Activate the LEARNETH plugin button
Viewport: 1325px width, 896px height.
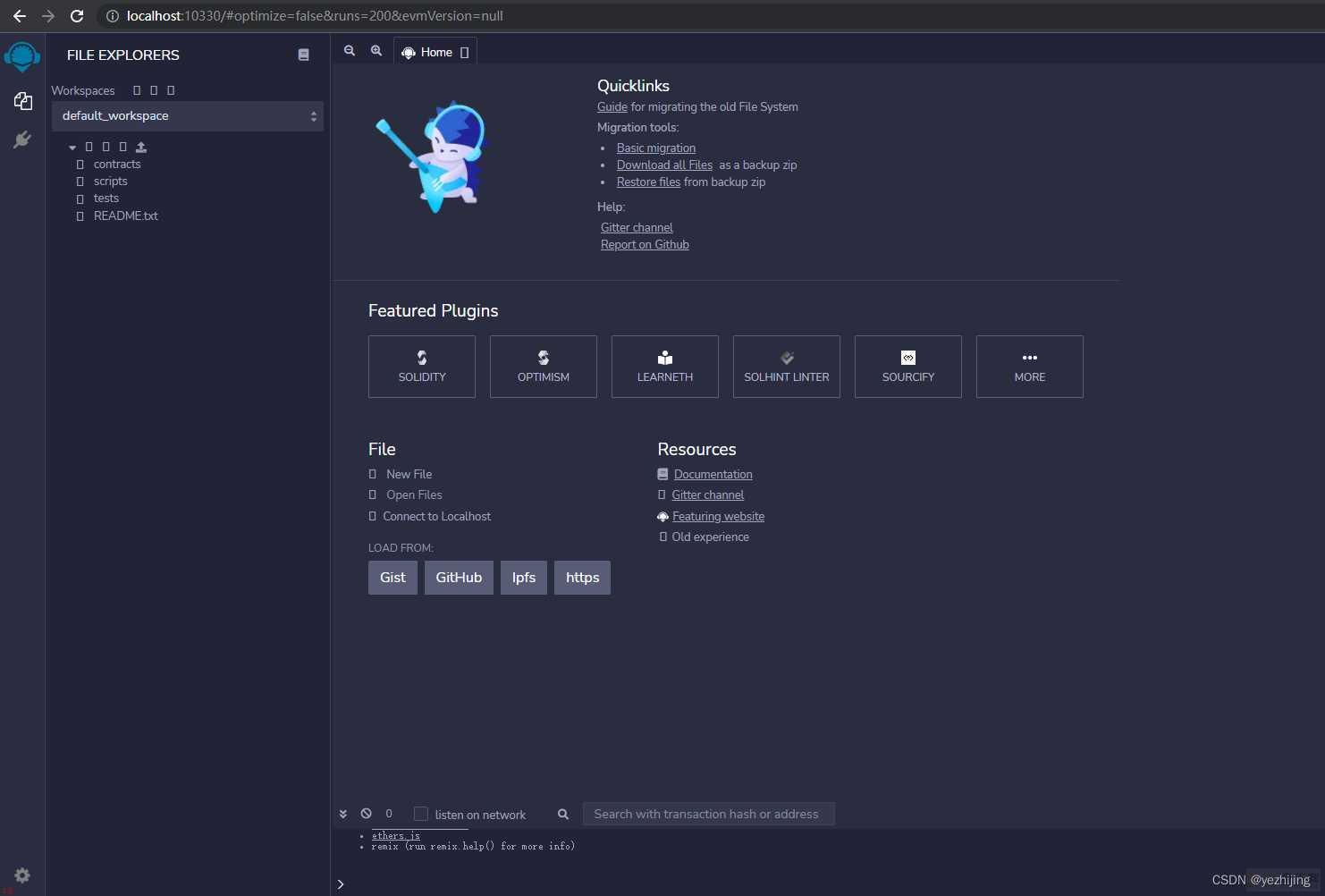pyautogui.click(x=665, y=367)
